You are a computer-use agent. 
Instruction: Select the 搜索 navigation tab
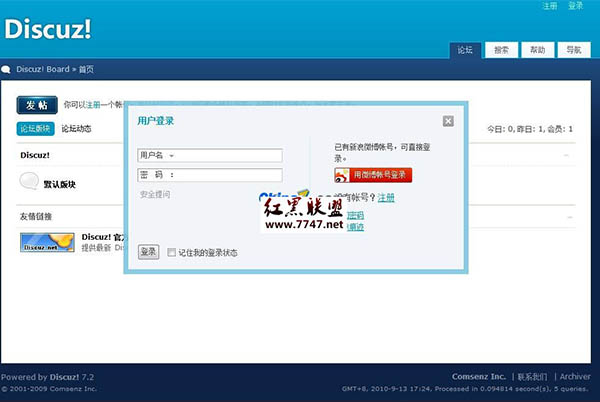point(501,50)
